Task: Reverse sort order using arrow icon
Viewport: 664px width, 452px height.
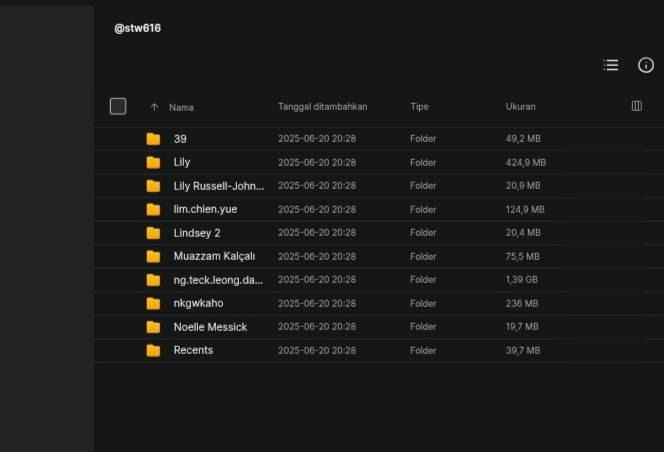Action: click(x=154, y=107)
